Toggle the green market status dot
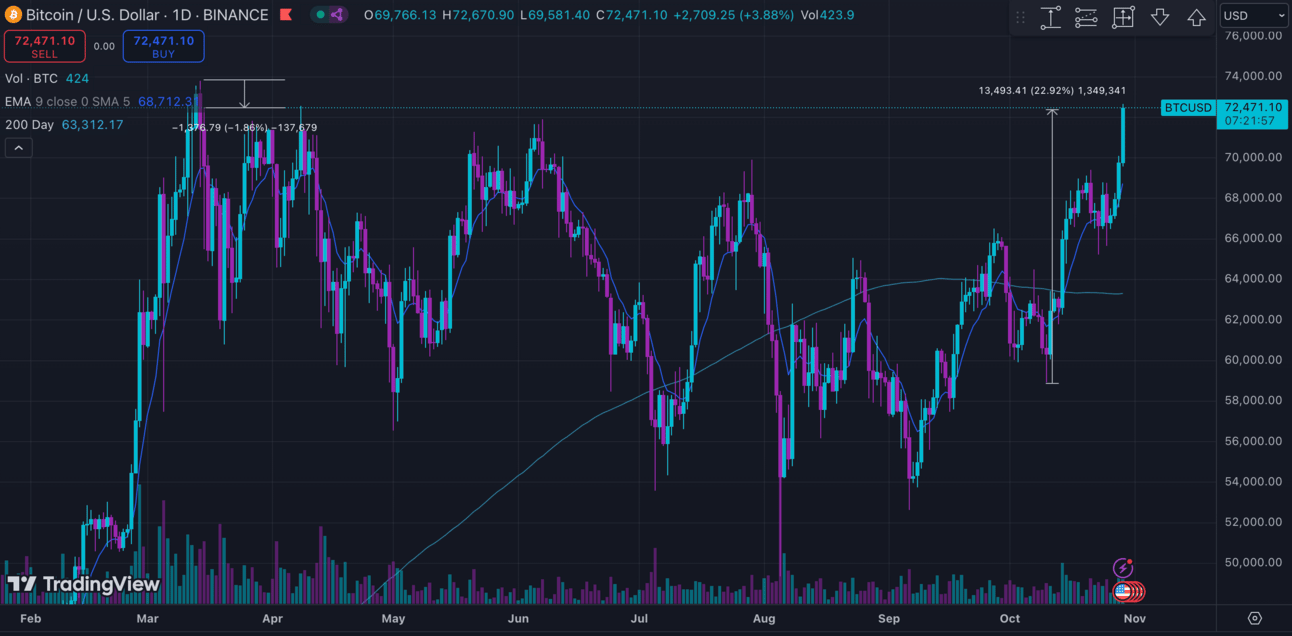This screenshot has height=636, width=1292. click(x=320, y=15)
